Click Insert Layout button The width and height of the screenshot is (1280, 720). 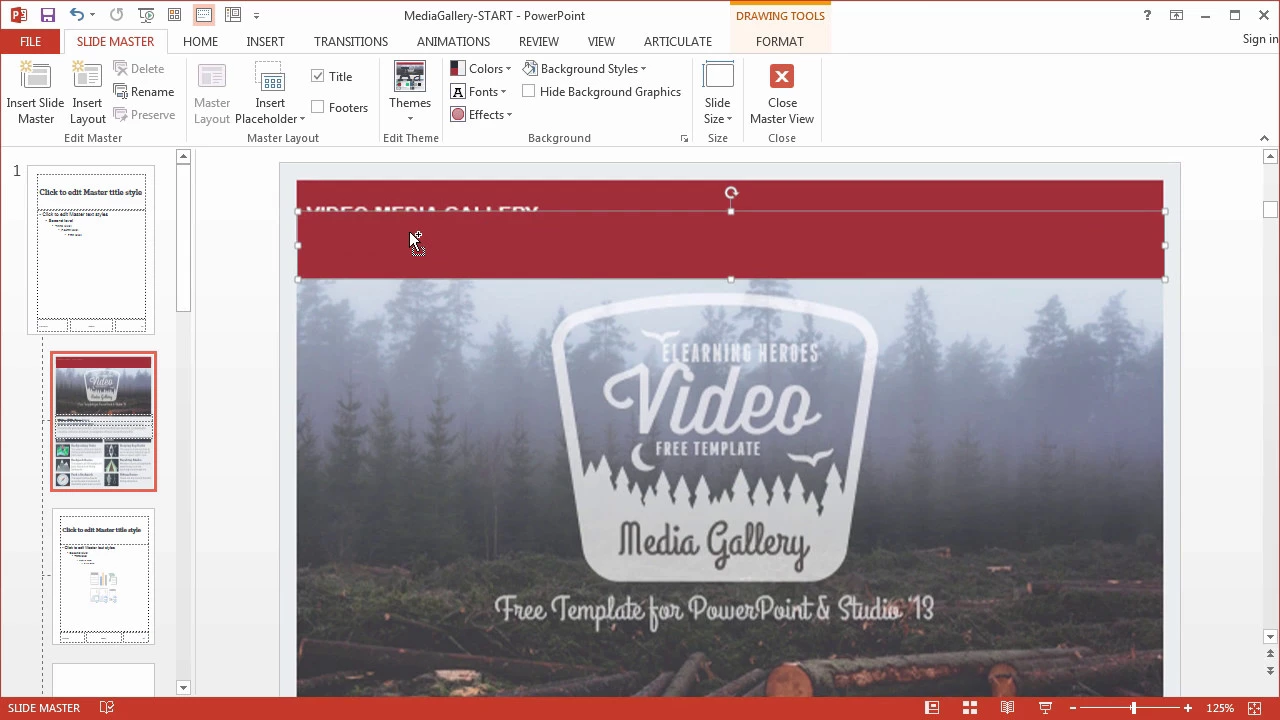(x=87, y=93)
